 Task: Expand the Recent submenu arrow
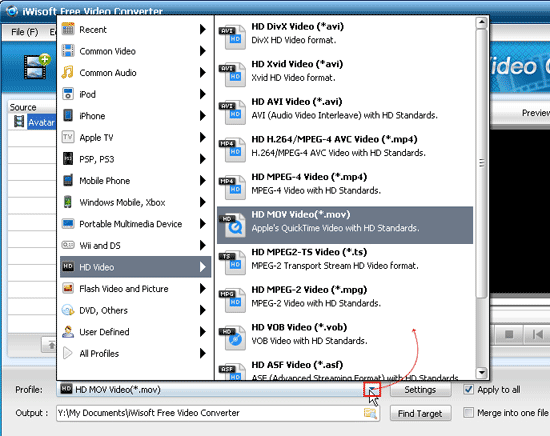pos(202,29)
